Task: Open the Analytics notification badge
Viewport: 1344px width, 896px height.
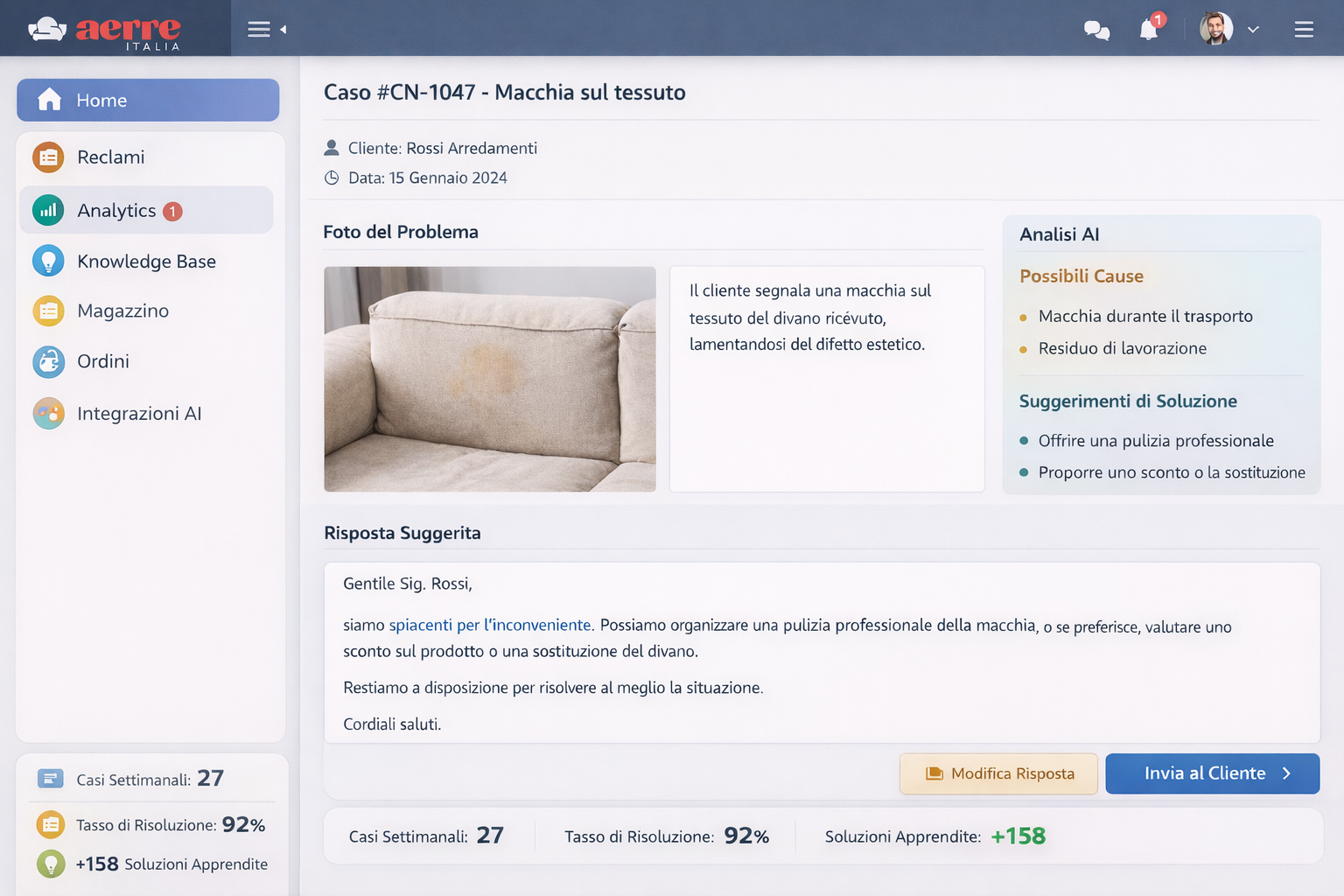Action: point(173,210)
